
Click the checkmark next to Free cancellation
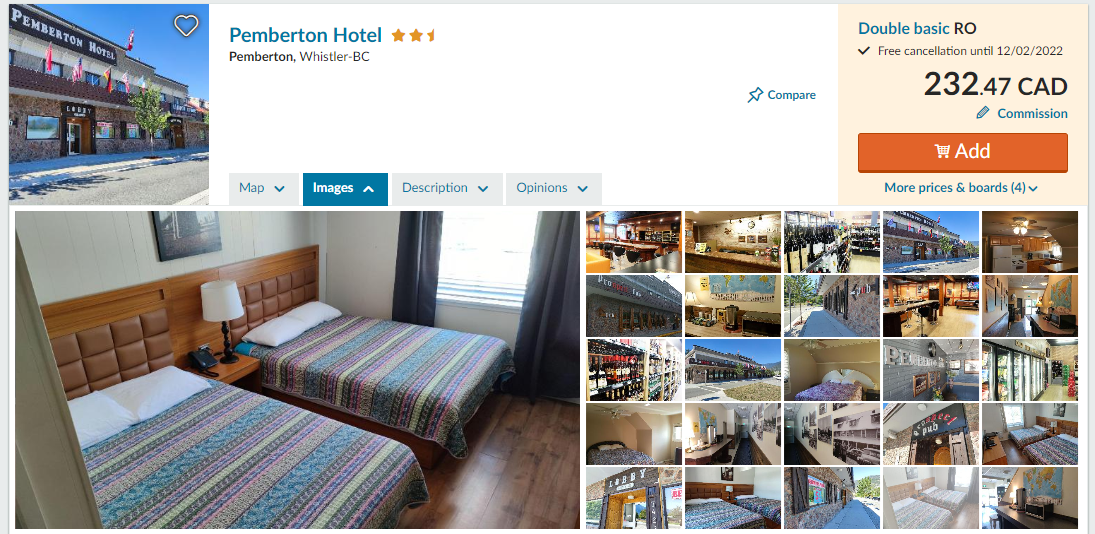click(x=864, y=50)
